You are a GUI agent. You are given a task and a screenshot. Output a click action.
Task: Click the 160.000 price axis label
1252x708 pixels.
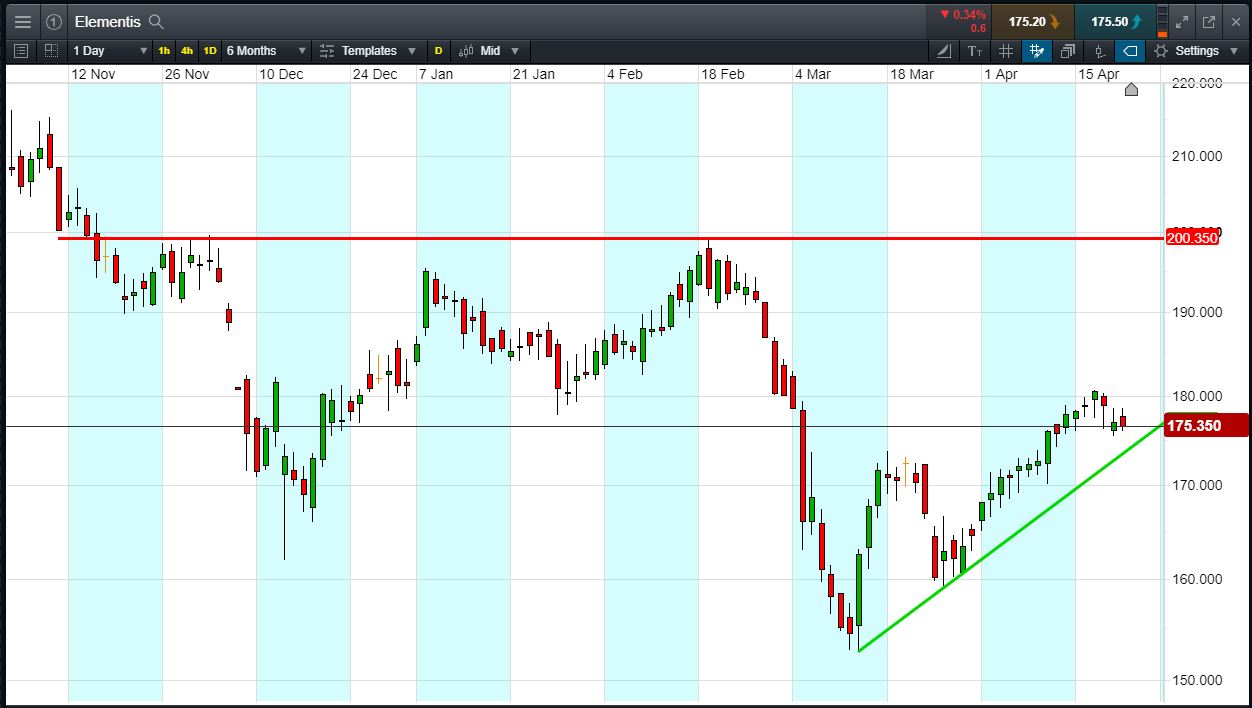click(1196, 579)
